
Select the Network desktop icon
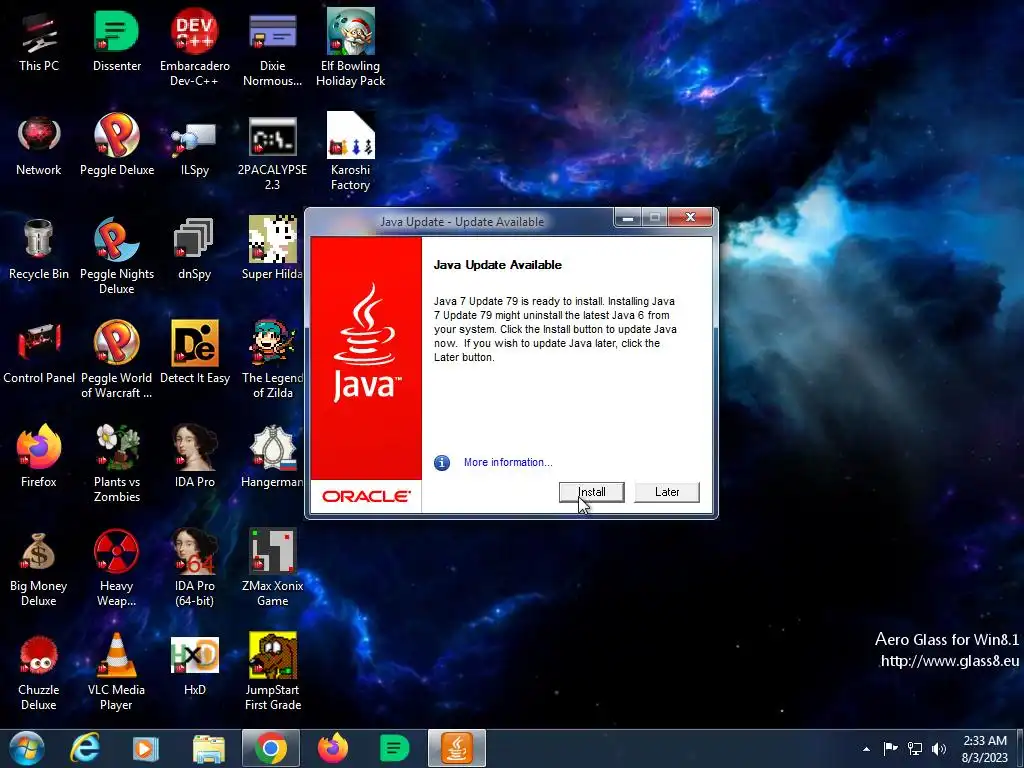click(39, 145)
